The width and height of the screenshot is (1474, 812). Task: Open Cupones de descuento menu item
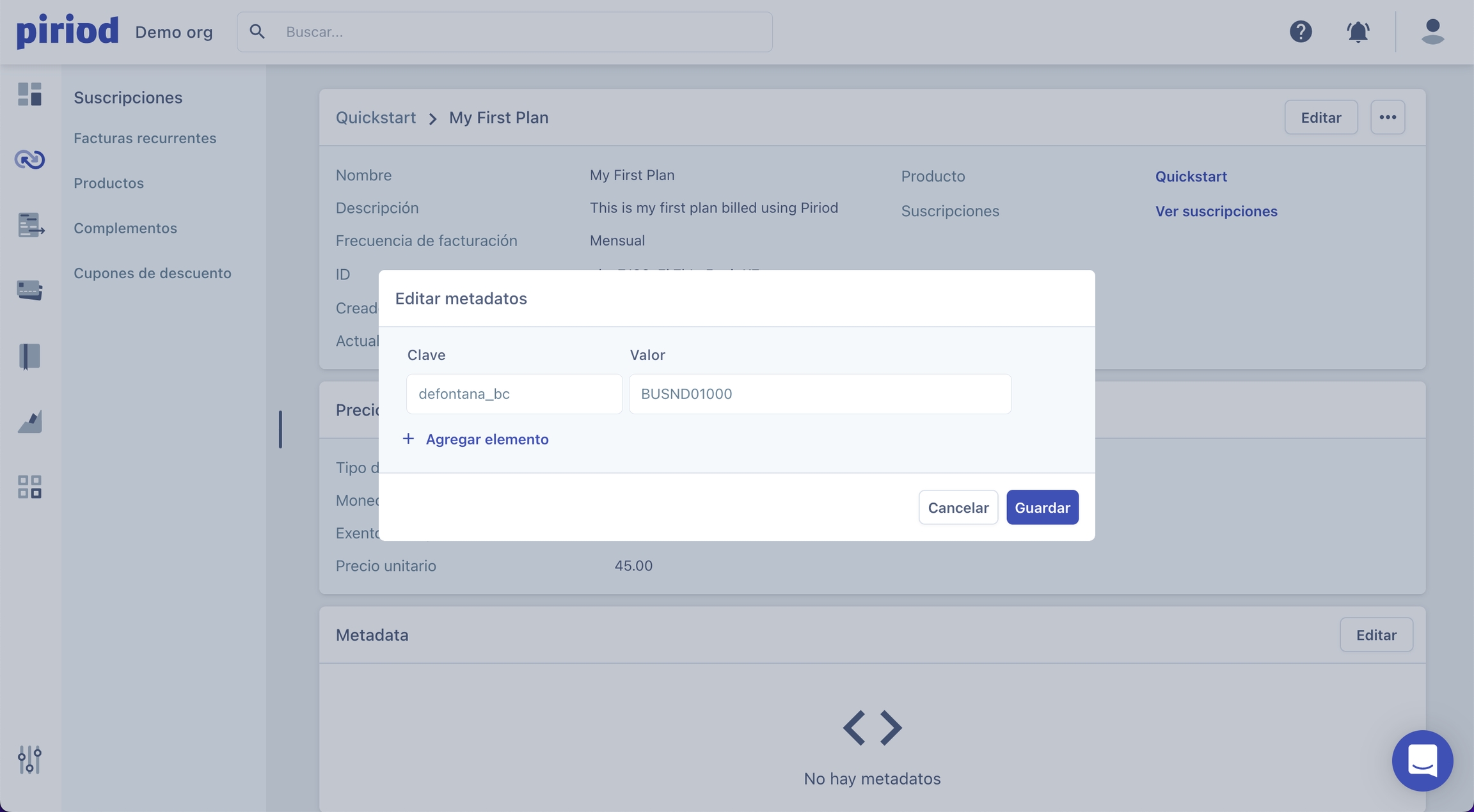tap(152, 273)
